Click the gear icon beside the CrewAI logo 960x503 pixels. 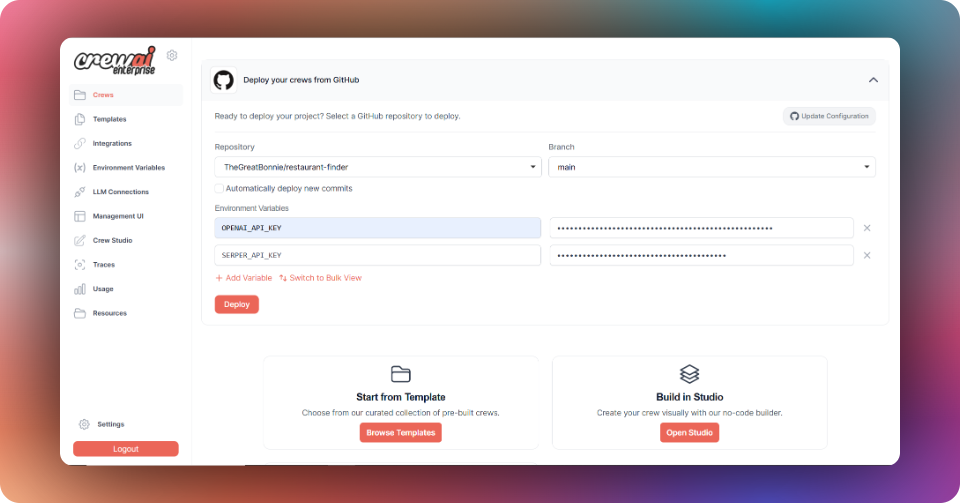pos(172,55)
